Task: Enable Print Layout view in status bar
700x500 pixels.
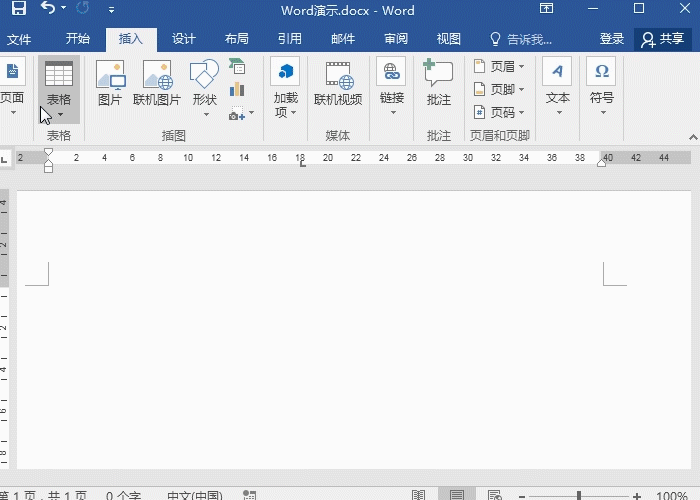Action: (456, 495)
